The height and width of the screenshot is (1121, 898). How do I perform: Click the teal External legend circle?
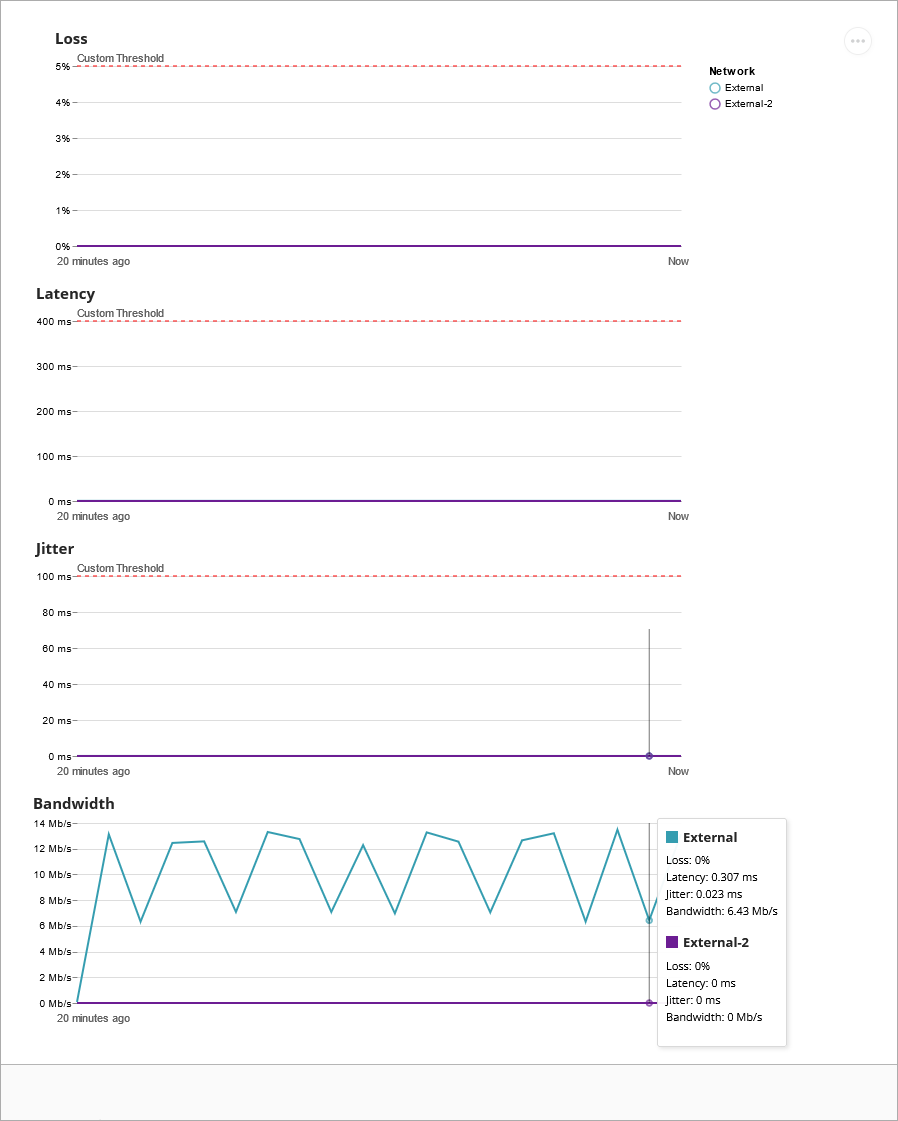[714, 88]
